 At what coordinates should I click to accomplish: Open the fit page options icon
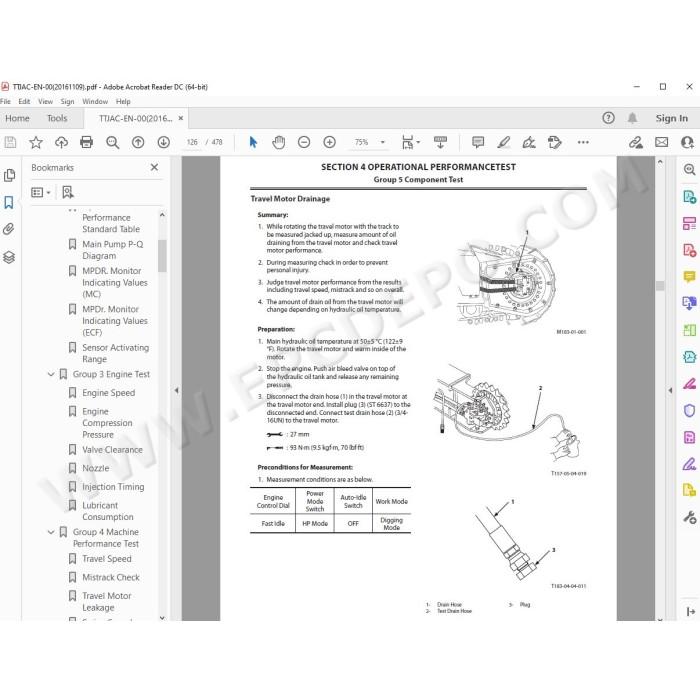tap(410, 142)
